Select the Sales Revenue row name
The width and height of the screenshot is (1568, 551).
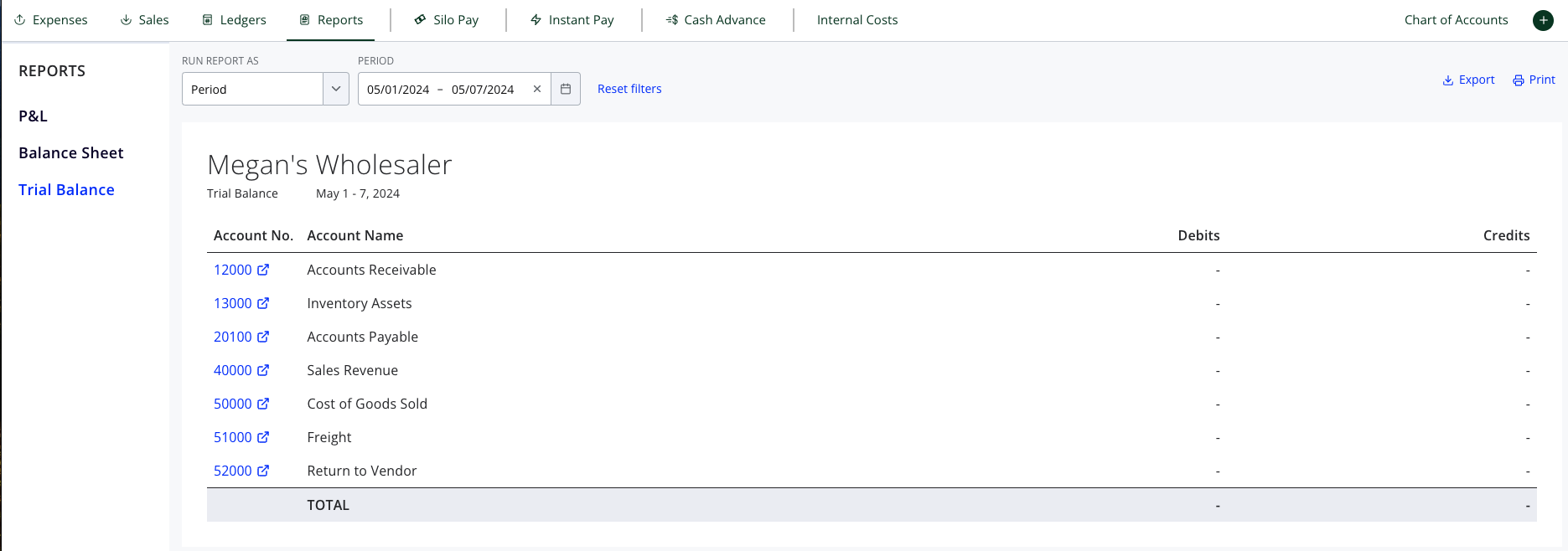point(352,370)
